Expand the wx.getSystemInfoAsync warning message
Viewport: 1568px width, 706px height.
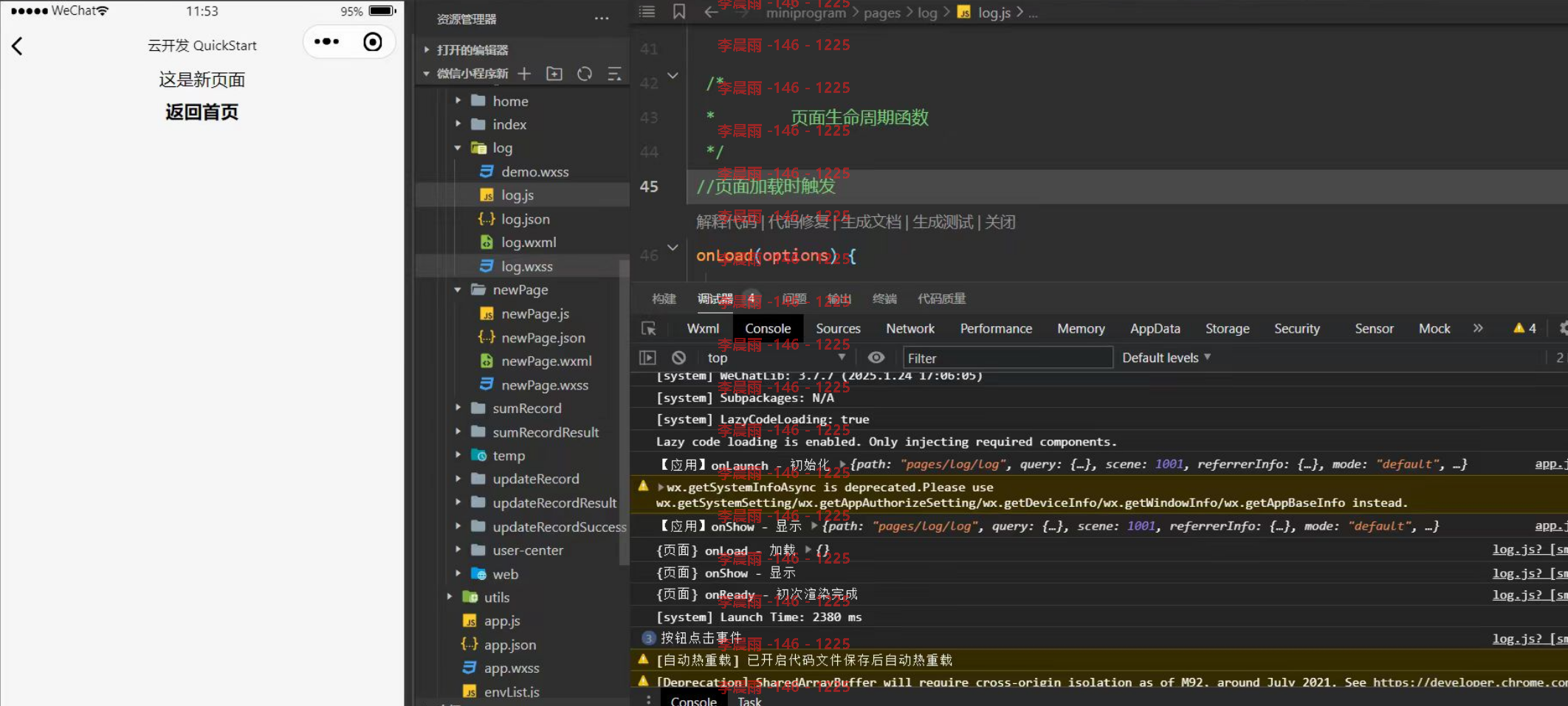tap(661, 487)
